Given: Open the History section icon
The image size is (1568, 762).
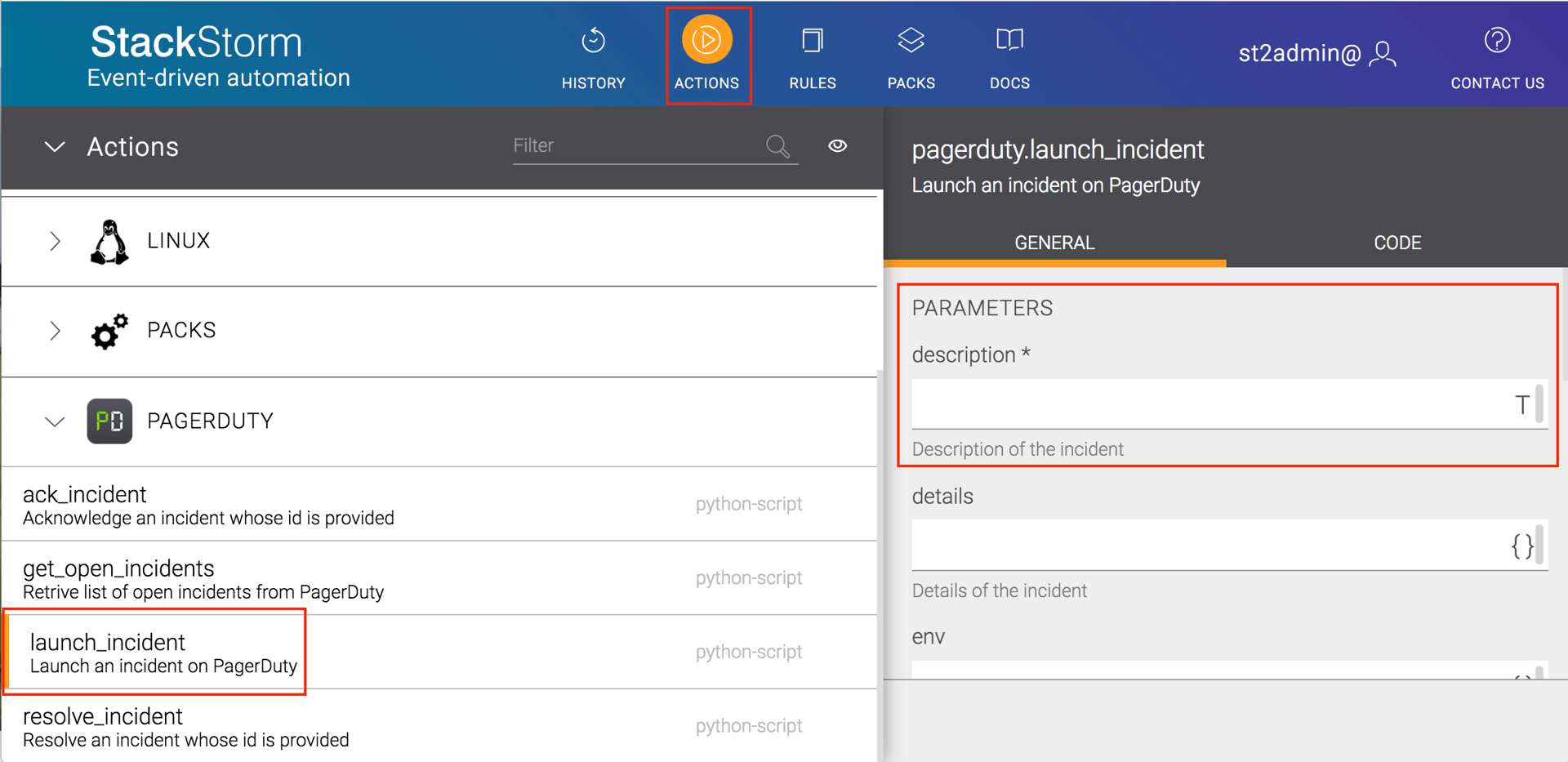Looking at the screenshot, I should click(593, 41).
